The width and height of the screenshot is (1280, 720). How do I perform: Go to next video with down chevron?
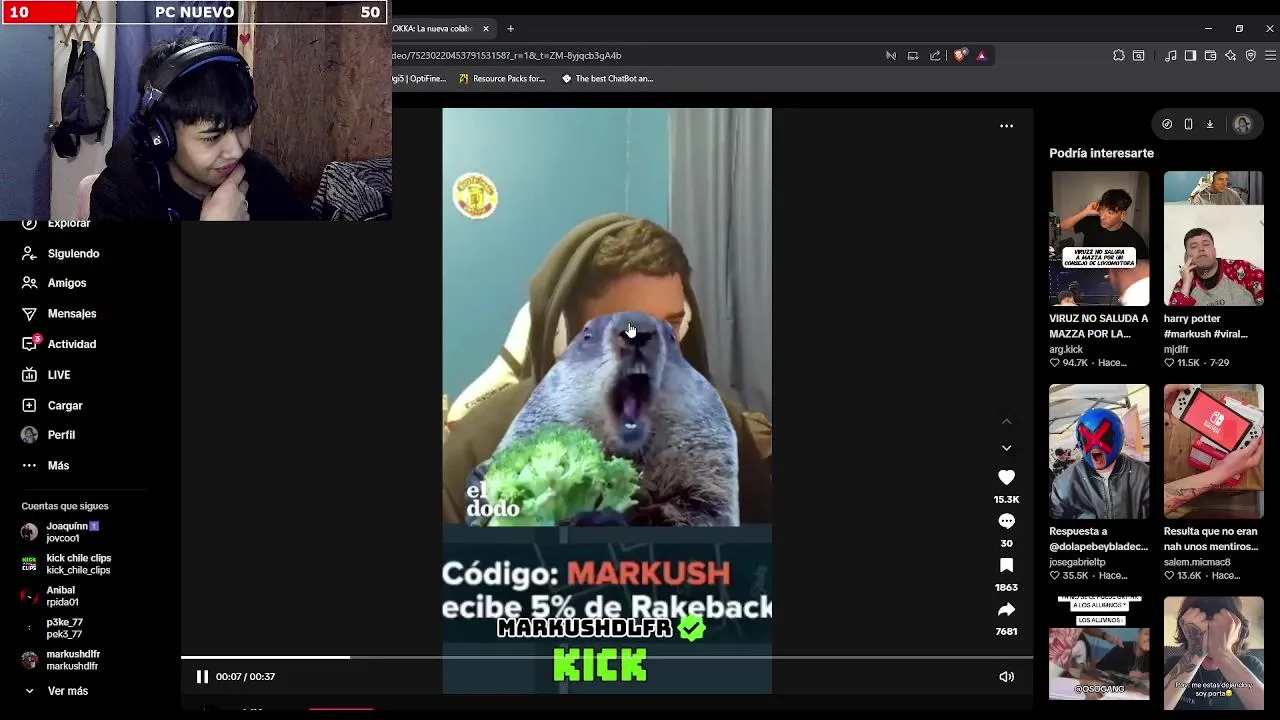(1006, 448)
